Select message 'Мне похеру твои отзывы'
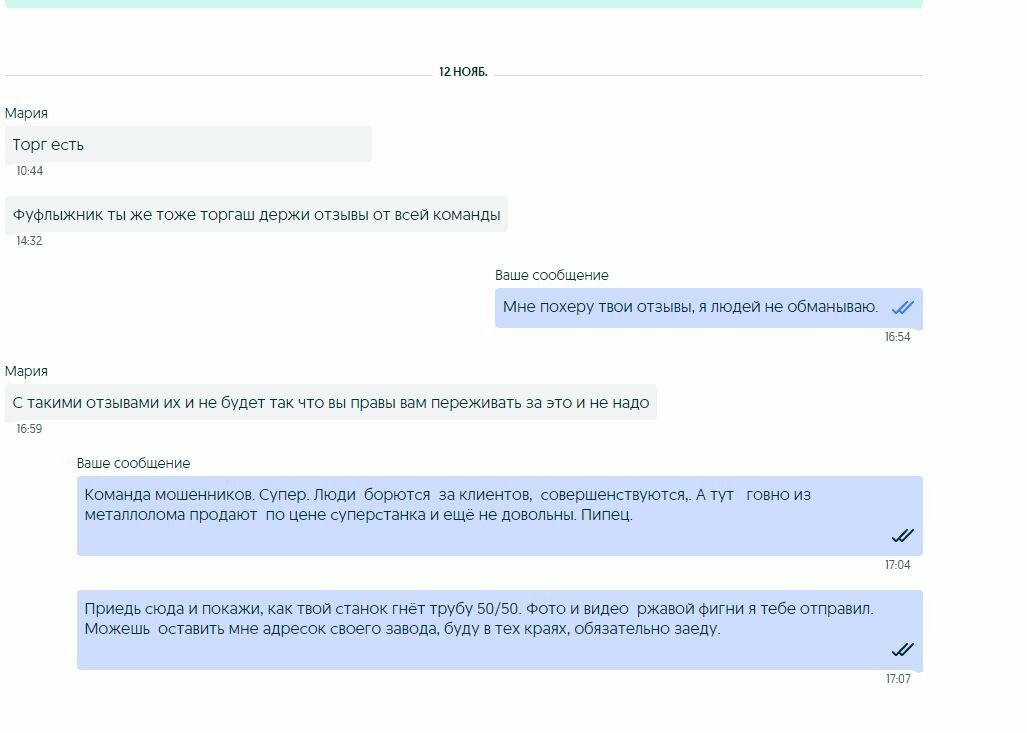 [x=709, y=308]
